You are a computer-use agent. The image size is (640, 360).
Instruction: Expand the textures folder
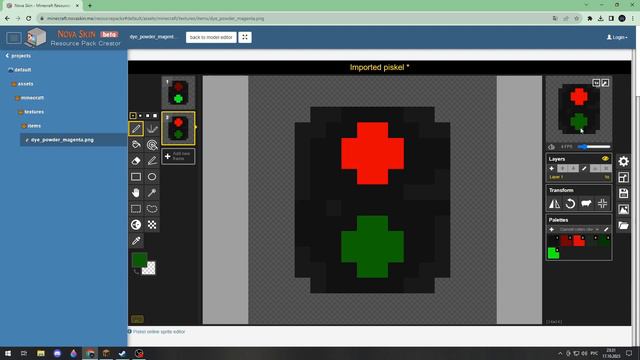31,112
